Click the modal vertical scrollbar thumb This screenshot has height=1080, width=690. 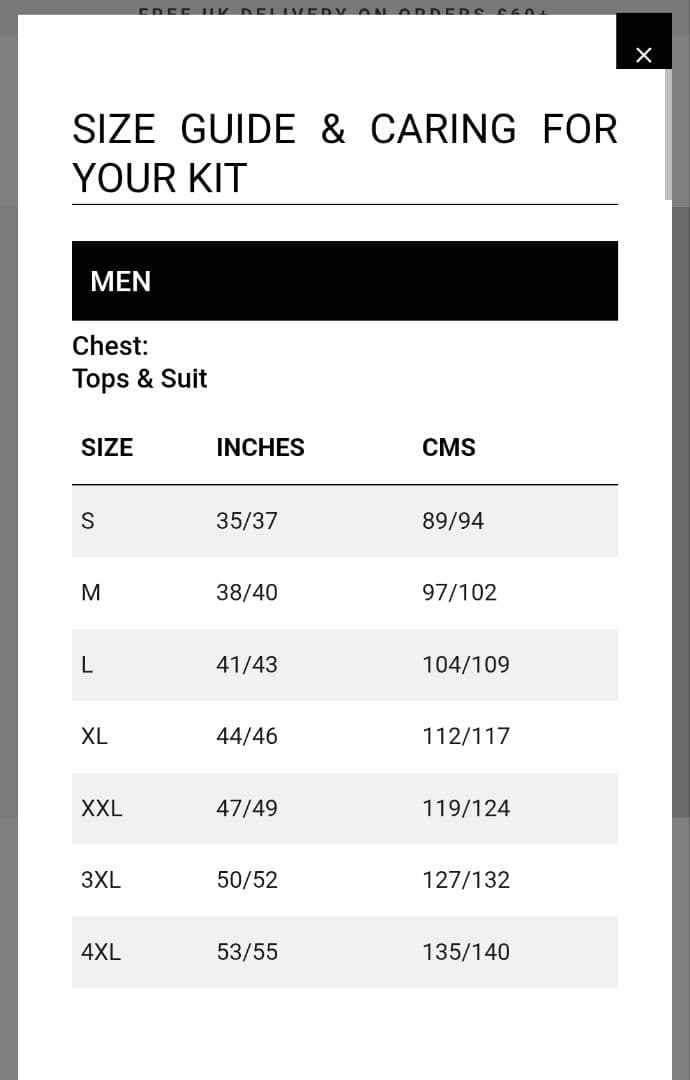668,135
